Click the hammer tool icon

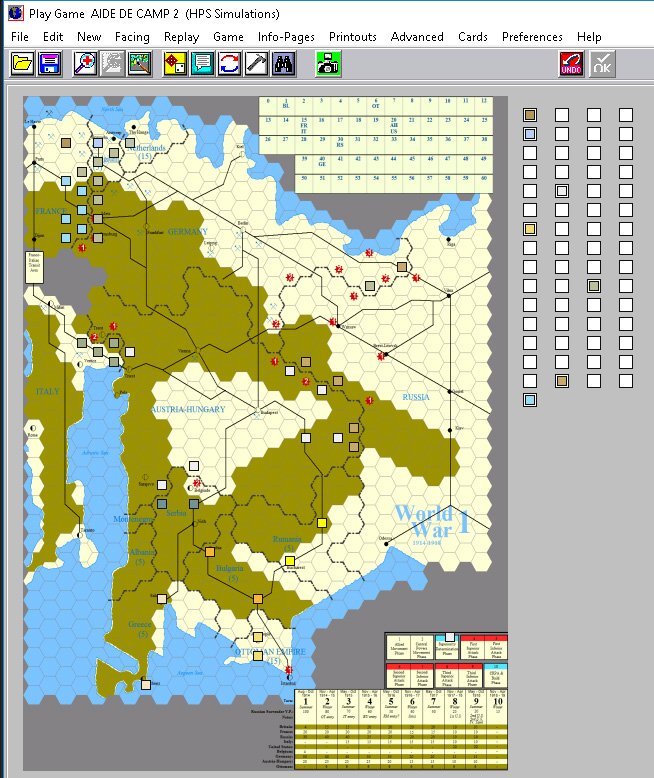coord(256,63)
